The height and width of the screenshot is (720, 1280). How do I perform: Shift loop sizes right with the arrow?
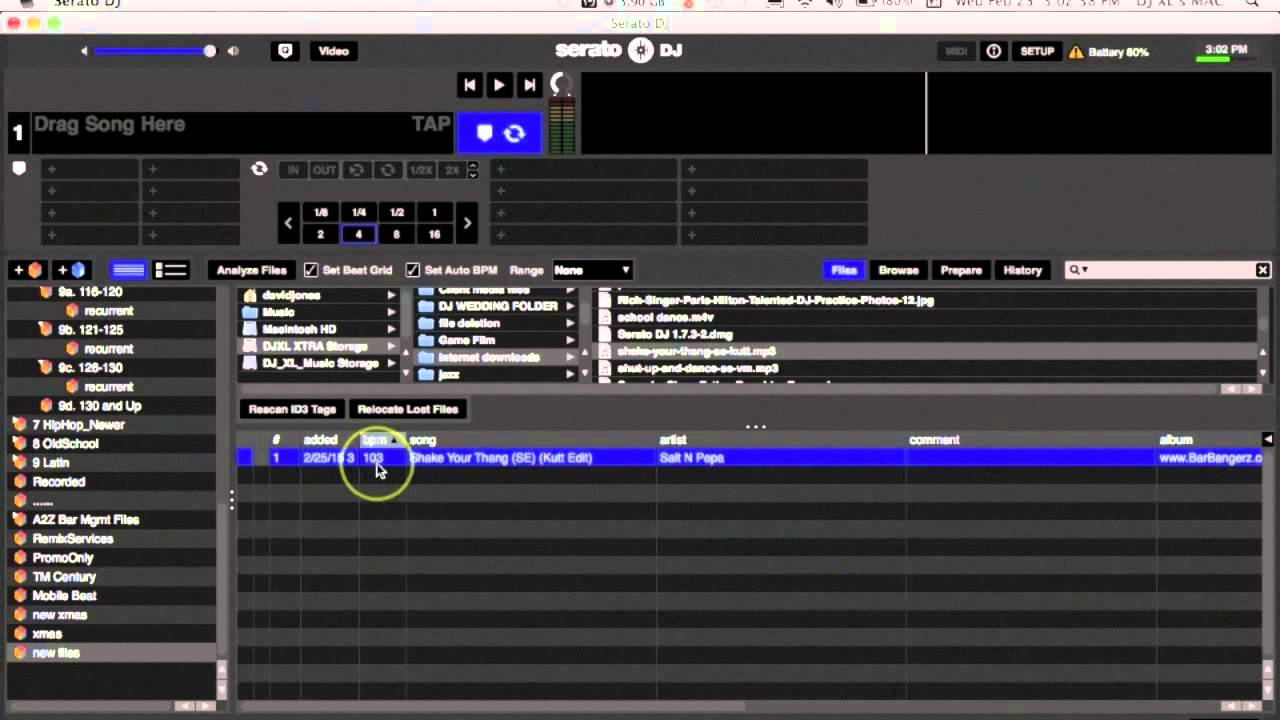[x=467, y=223]
